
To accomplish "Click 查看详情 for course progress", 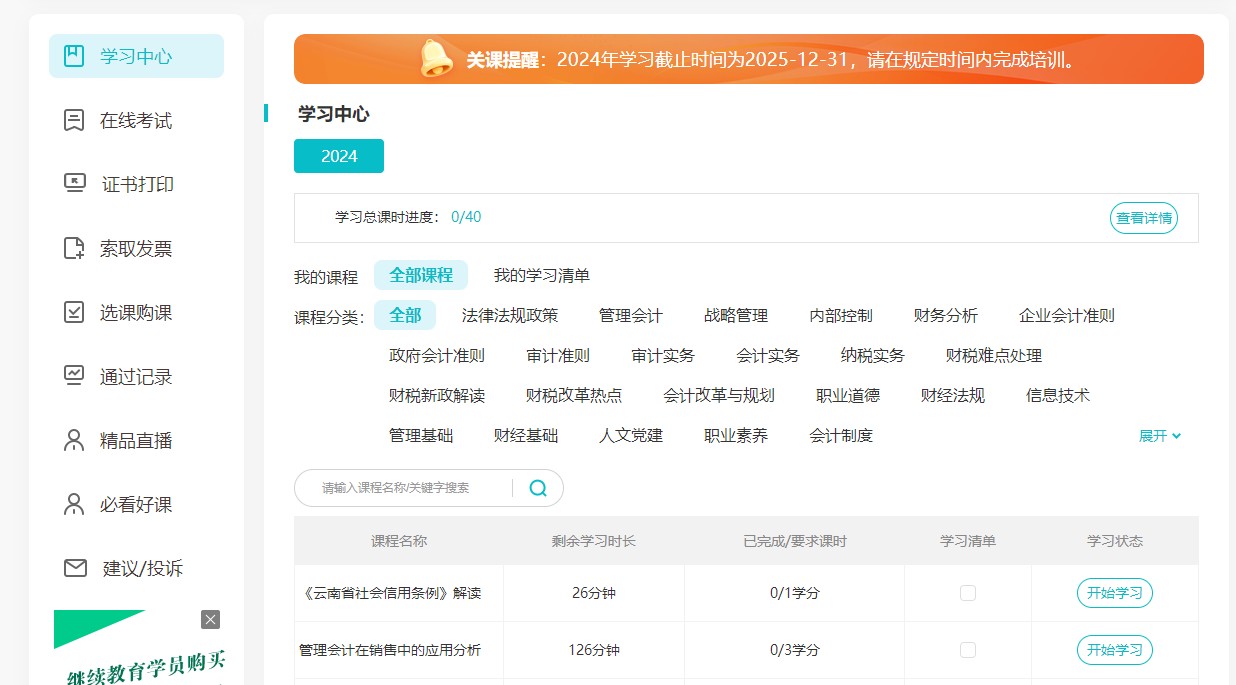I will point(1143,217).
